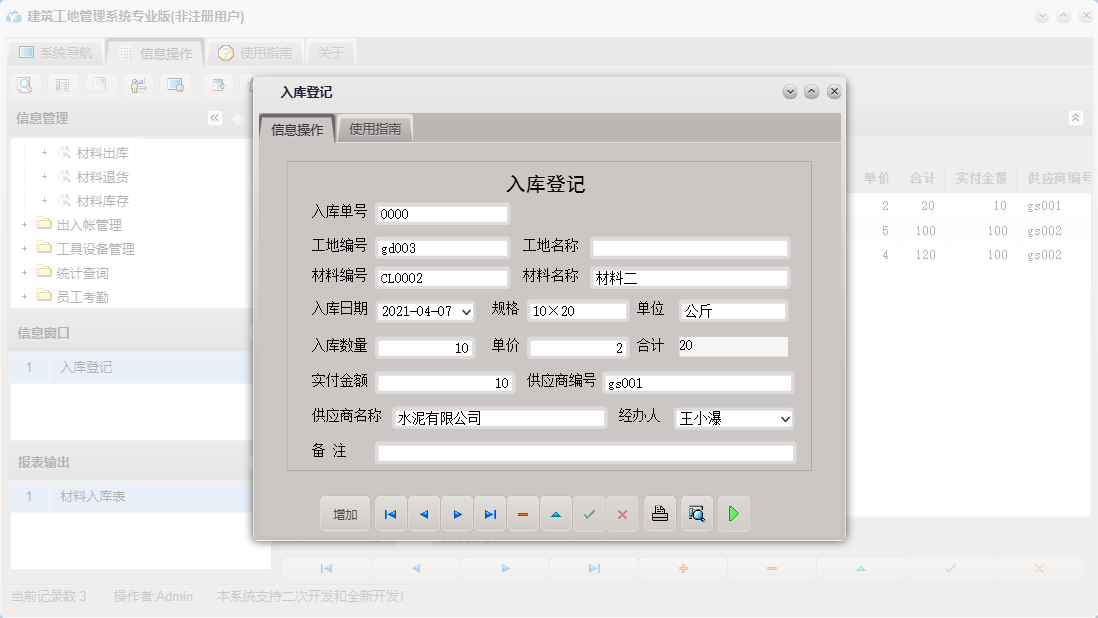Click the green run arrow icon
Image resolution: width=1098 pixels, height=618 pixels.
pyautogui.click(x=734, y=513)
